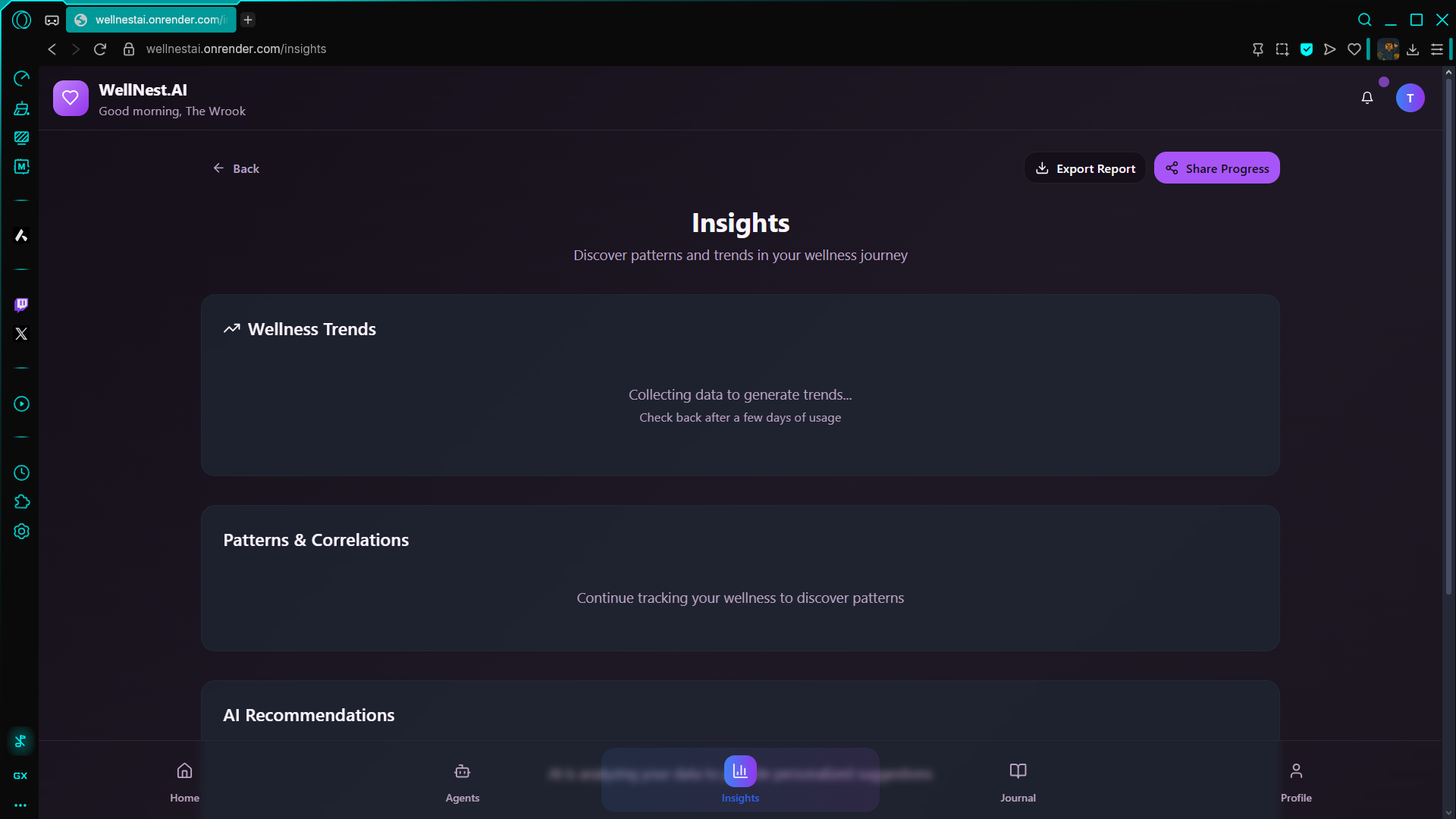
Task: Go to the Profile tab
Action: tap(1295, 781)
